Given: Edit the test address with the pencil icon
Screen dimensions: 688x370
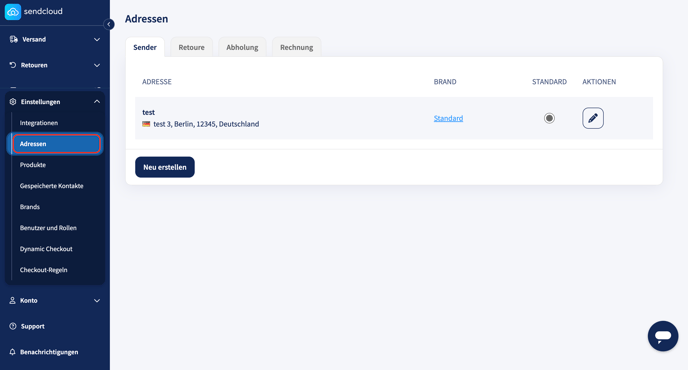Looking at the screenshot, I should coord(593,118).
